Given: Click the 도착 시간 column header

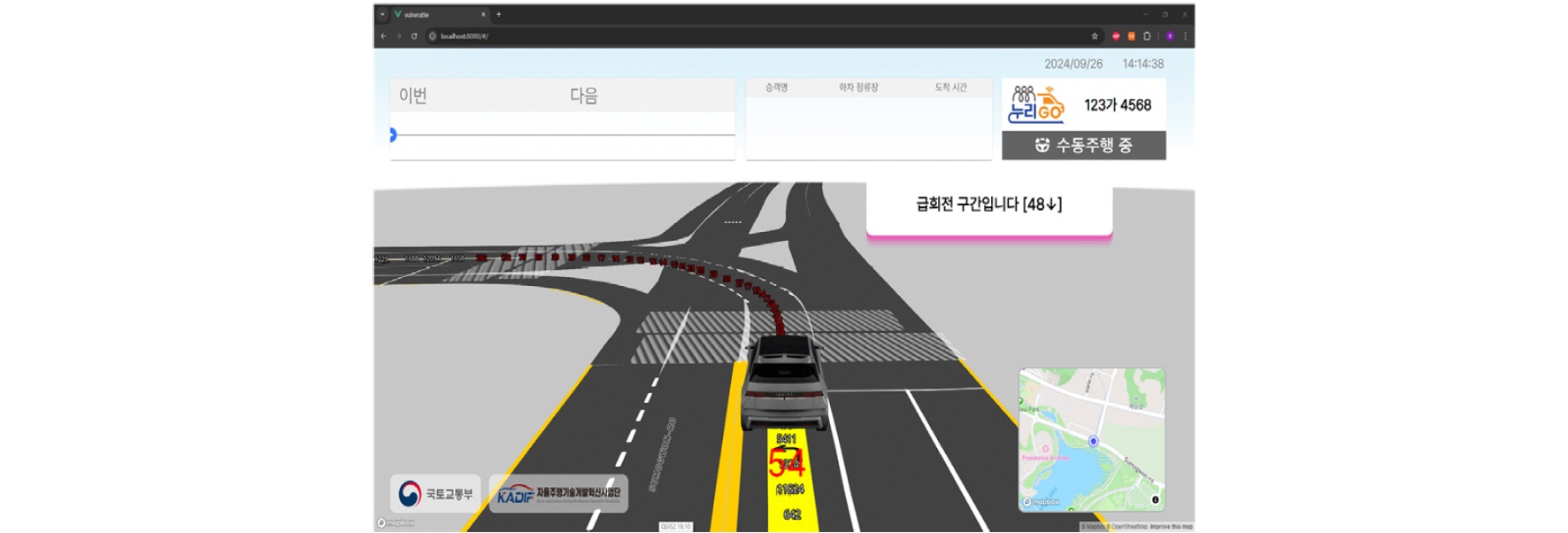Looking at the screenshot, I should 951,88.
